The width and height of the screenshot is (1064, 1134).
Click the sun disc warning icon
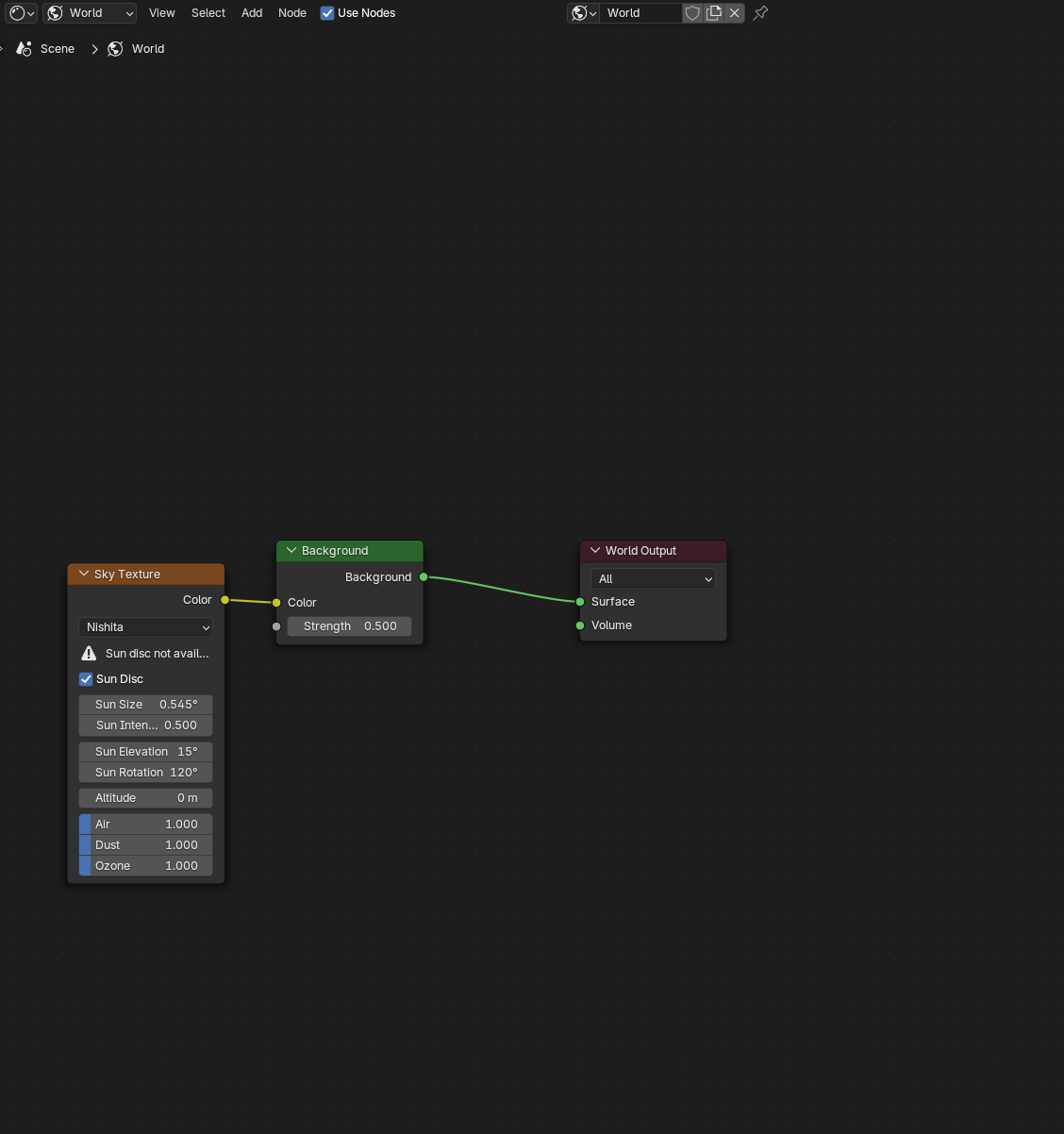tap(89, 654)
